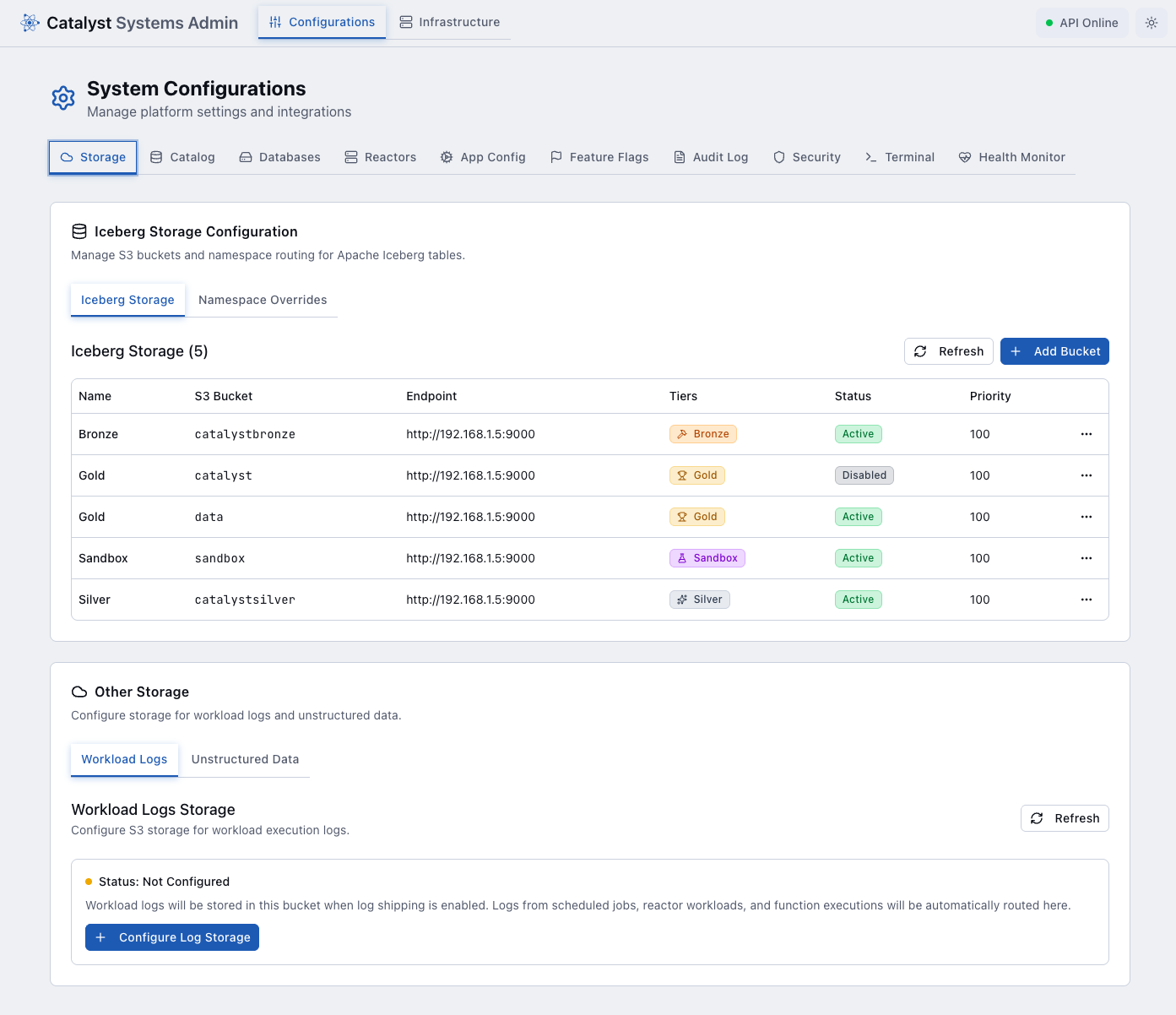
Task: Select the Storage tab
Action: [93, 157]
